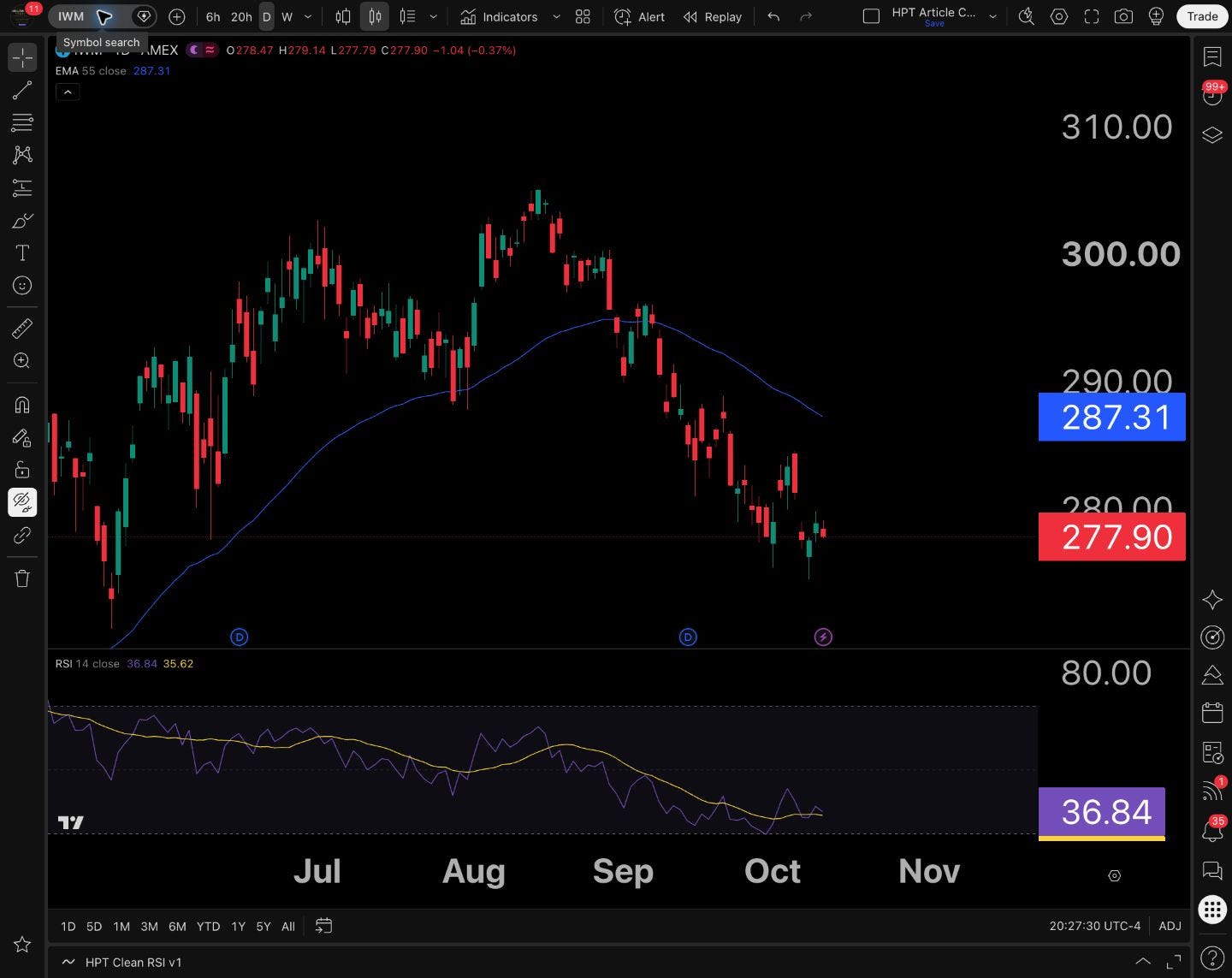
Task: Toggle ADJ adjusted data setting
Action: pyautogui.click(x=1170, y=926)
